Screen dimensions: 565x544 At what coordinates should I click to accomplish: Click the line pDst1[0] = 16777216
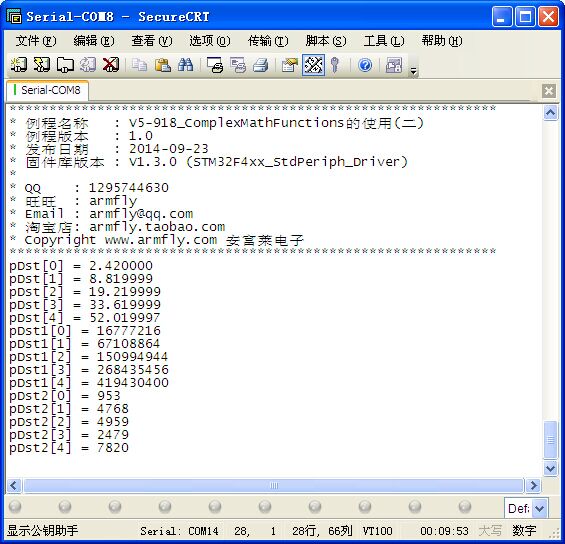point(85,331)
